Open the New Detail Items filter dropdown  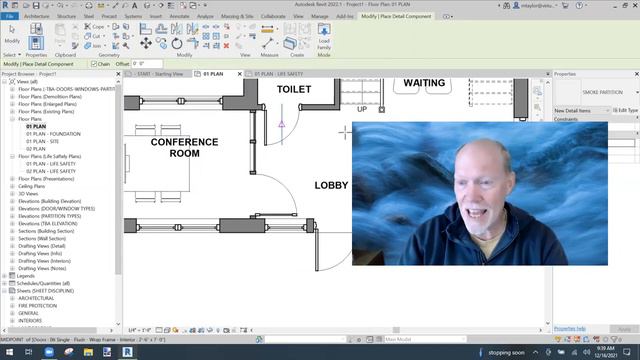coord(582,111)
